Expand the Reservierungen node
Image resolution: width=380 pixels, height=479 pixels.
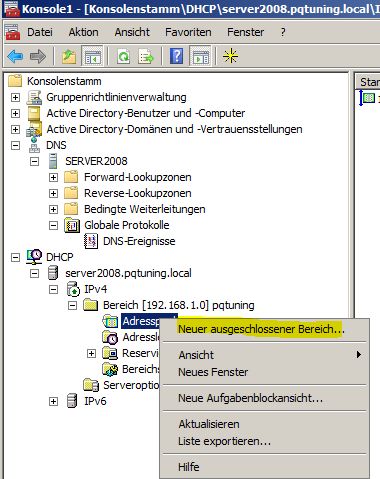point(91,353)
